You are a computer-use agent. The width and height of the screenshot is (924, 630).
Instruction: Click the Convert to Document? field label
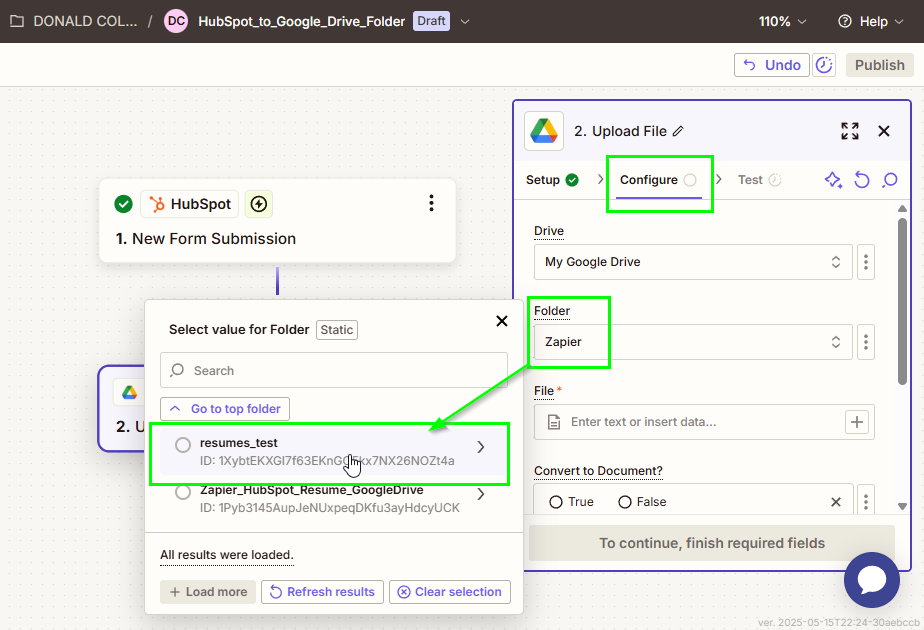click(x=598, y=471)
